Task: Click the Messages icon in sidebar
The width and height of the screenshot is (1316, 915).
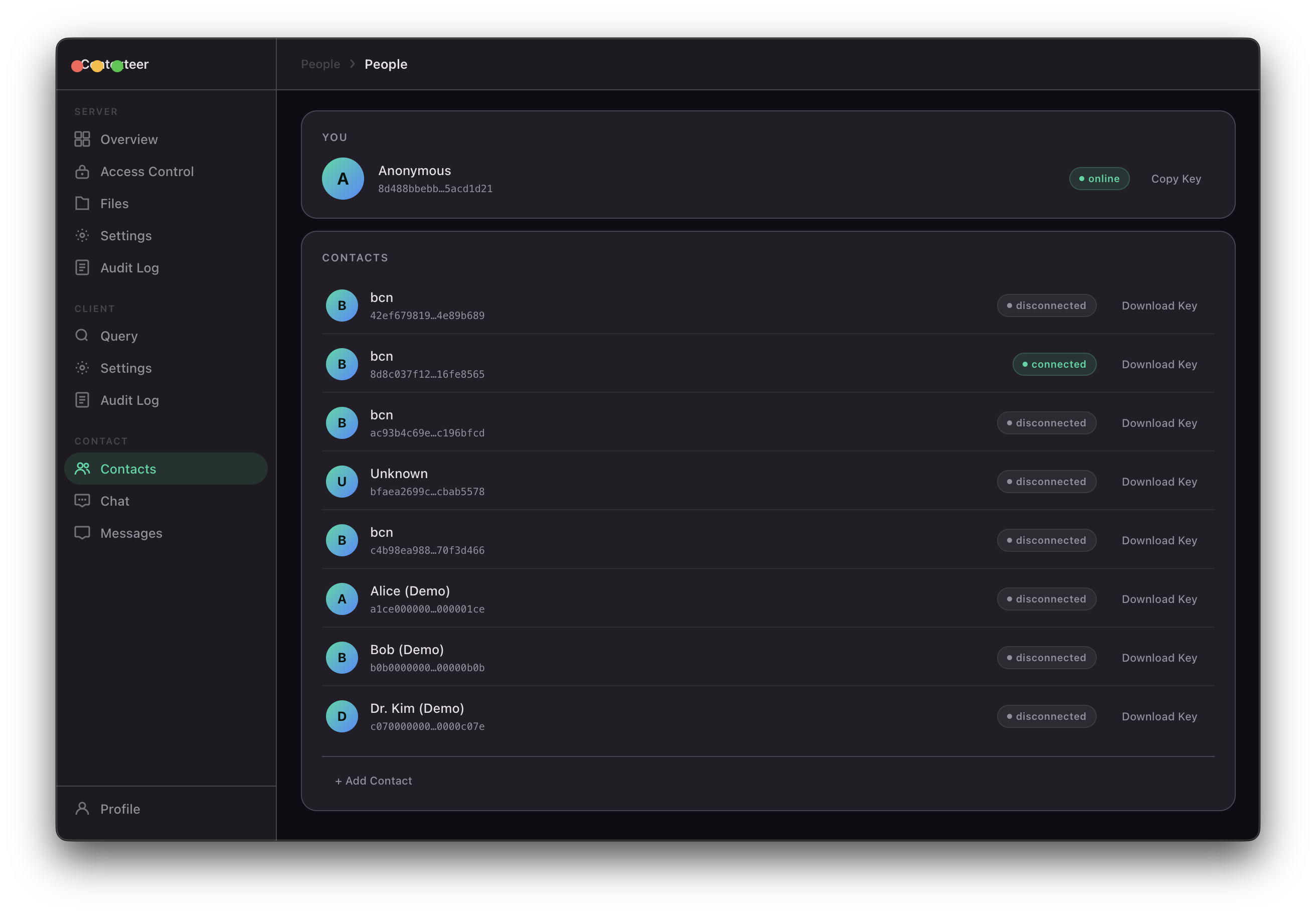Action: (x=82, y=533)
